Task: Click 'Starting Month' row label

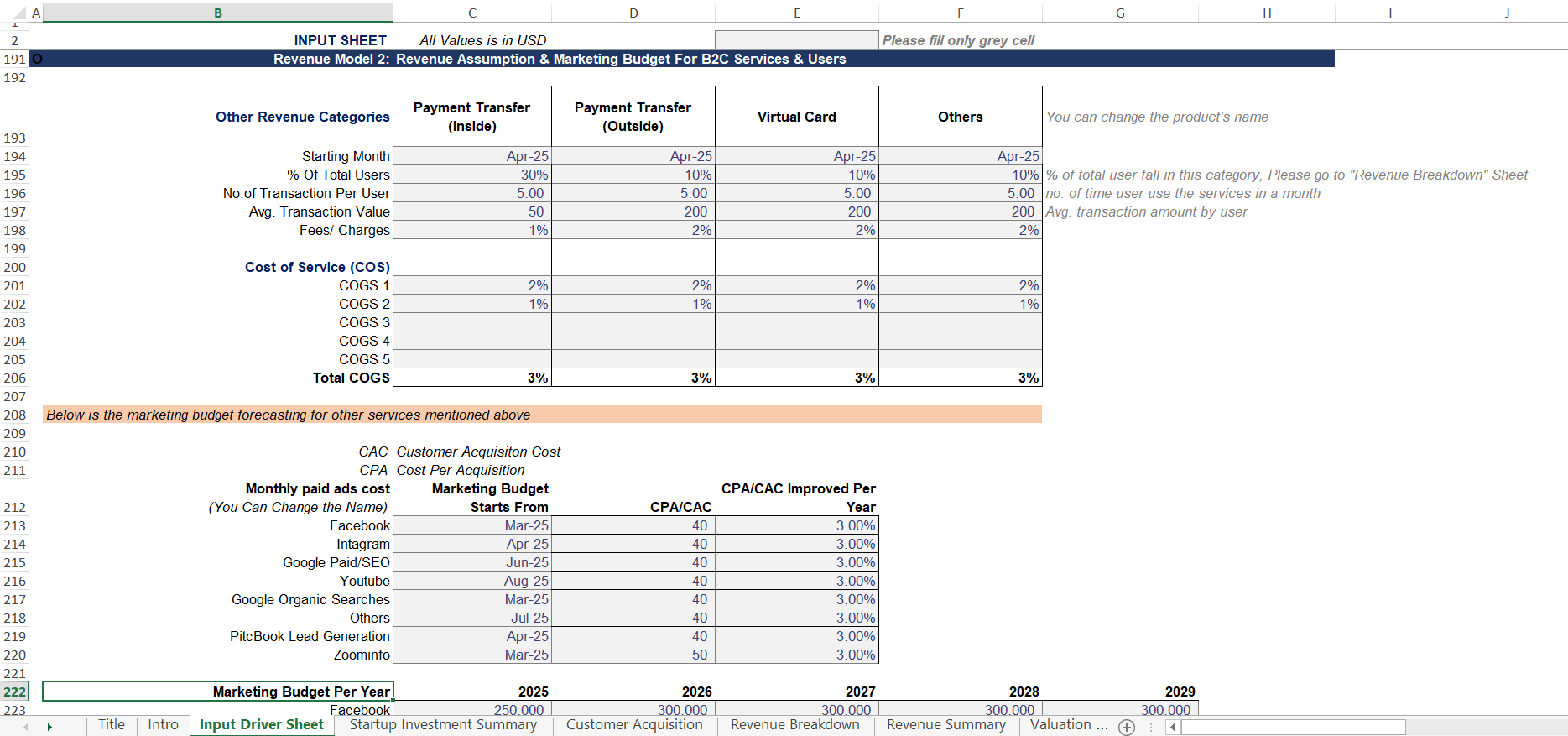Action: [346, 156]
